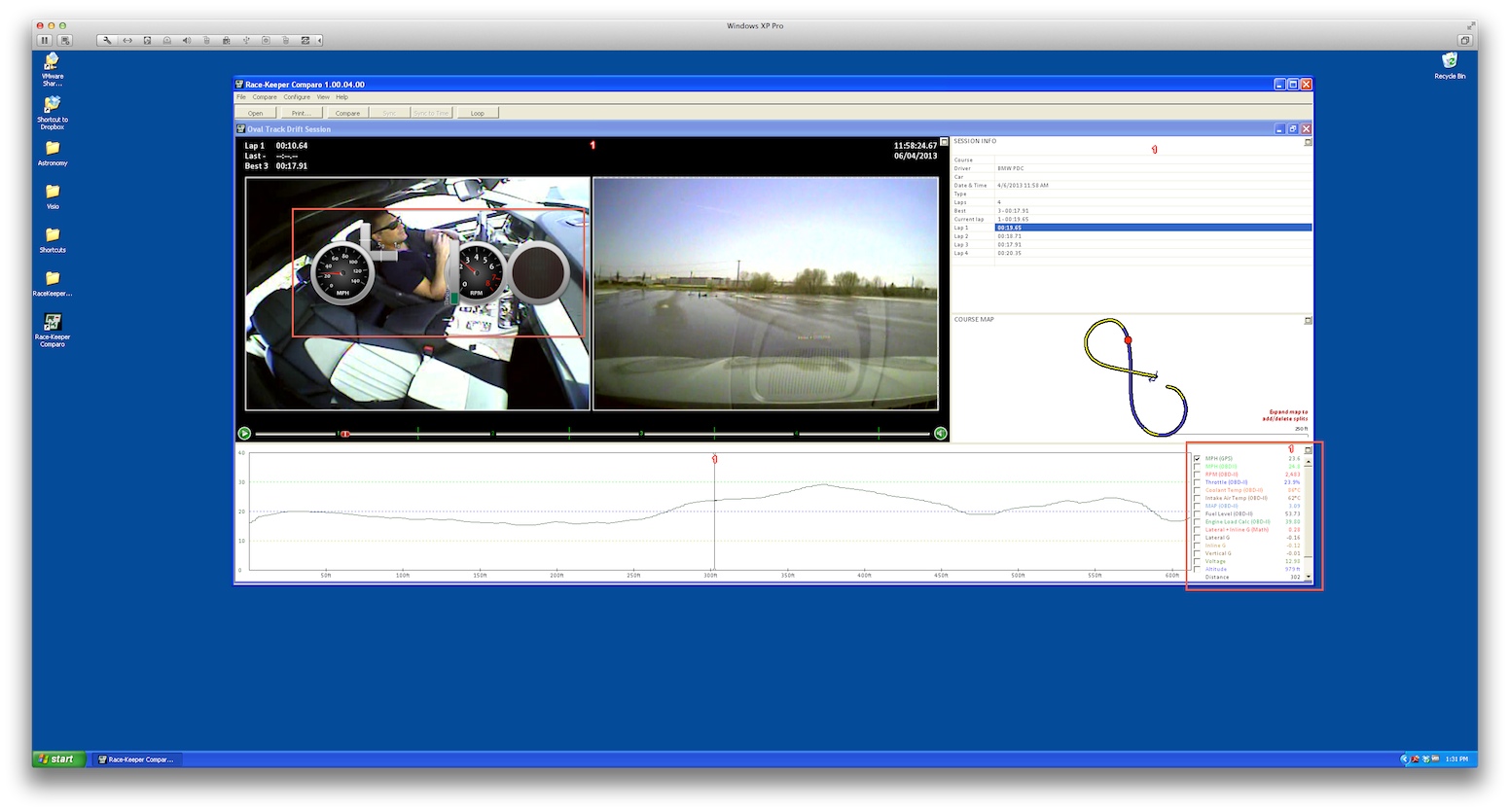Click the VMware snapshot icon
1509x812 pixels.
click(x=65, y=40)
